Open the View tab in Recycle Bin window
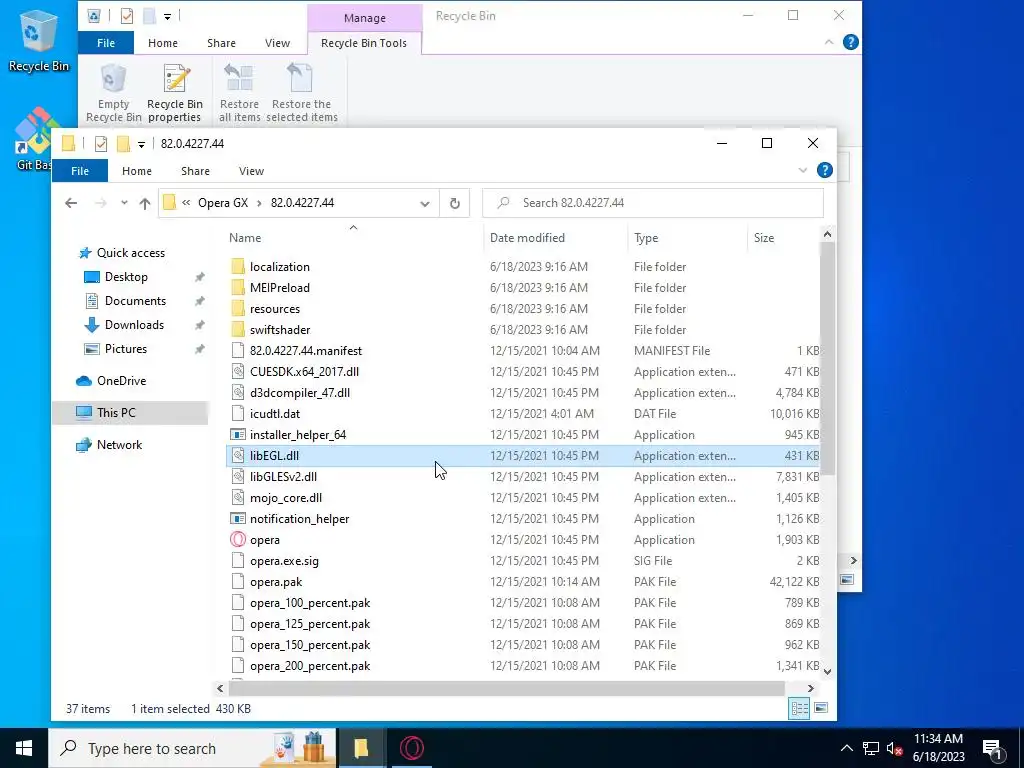Viewport: 1024px width, 768px height. 278,43
